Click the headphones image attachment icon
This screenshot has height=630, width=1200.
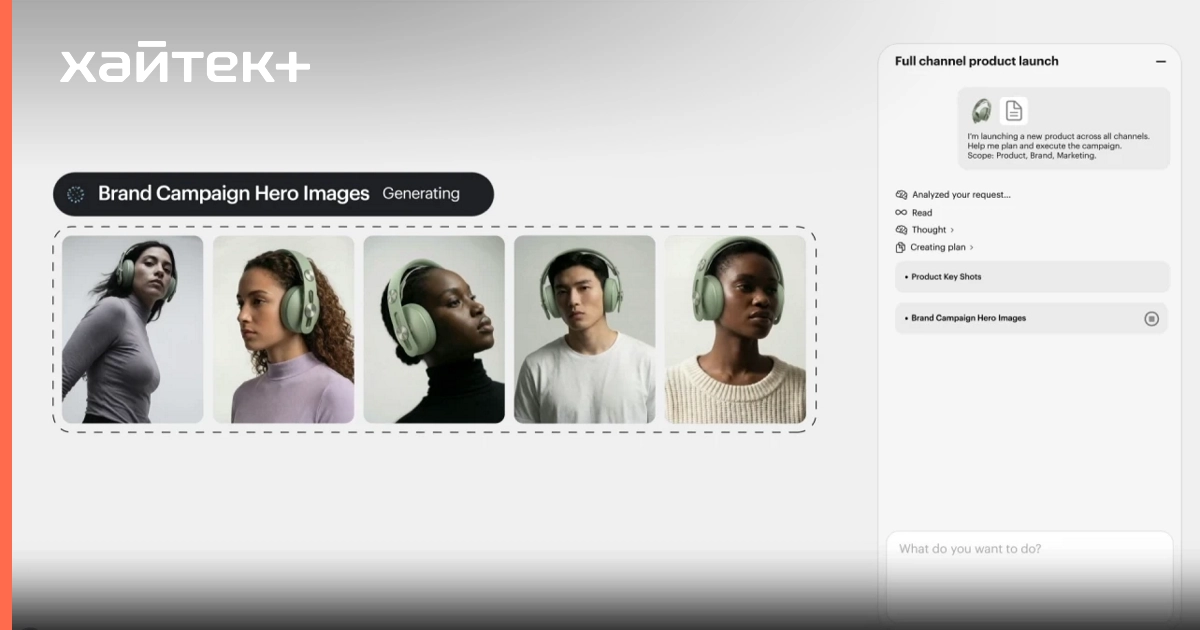point(982,111)
